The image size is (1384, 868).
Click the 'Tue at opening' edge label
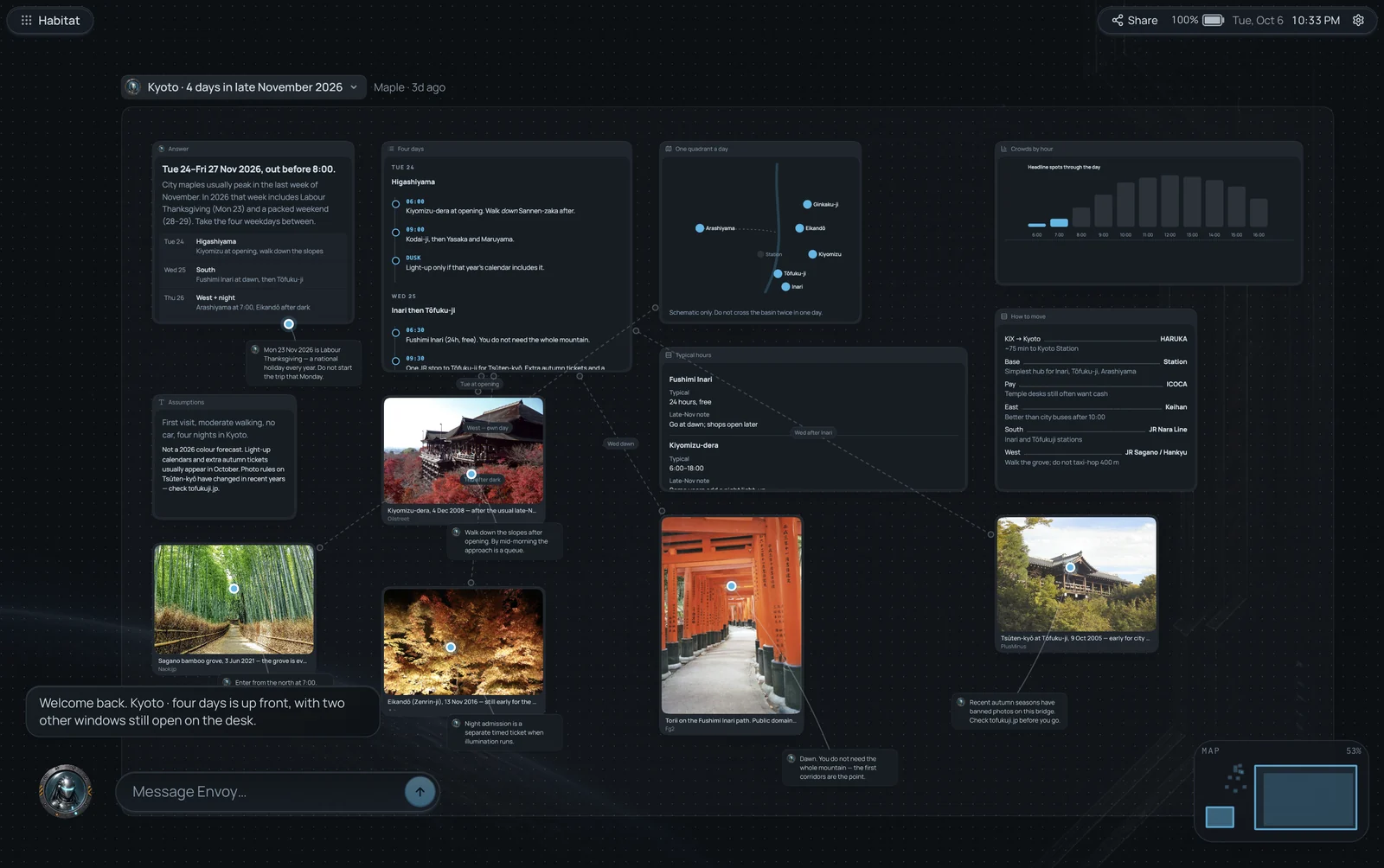479,384
